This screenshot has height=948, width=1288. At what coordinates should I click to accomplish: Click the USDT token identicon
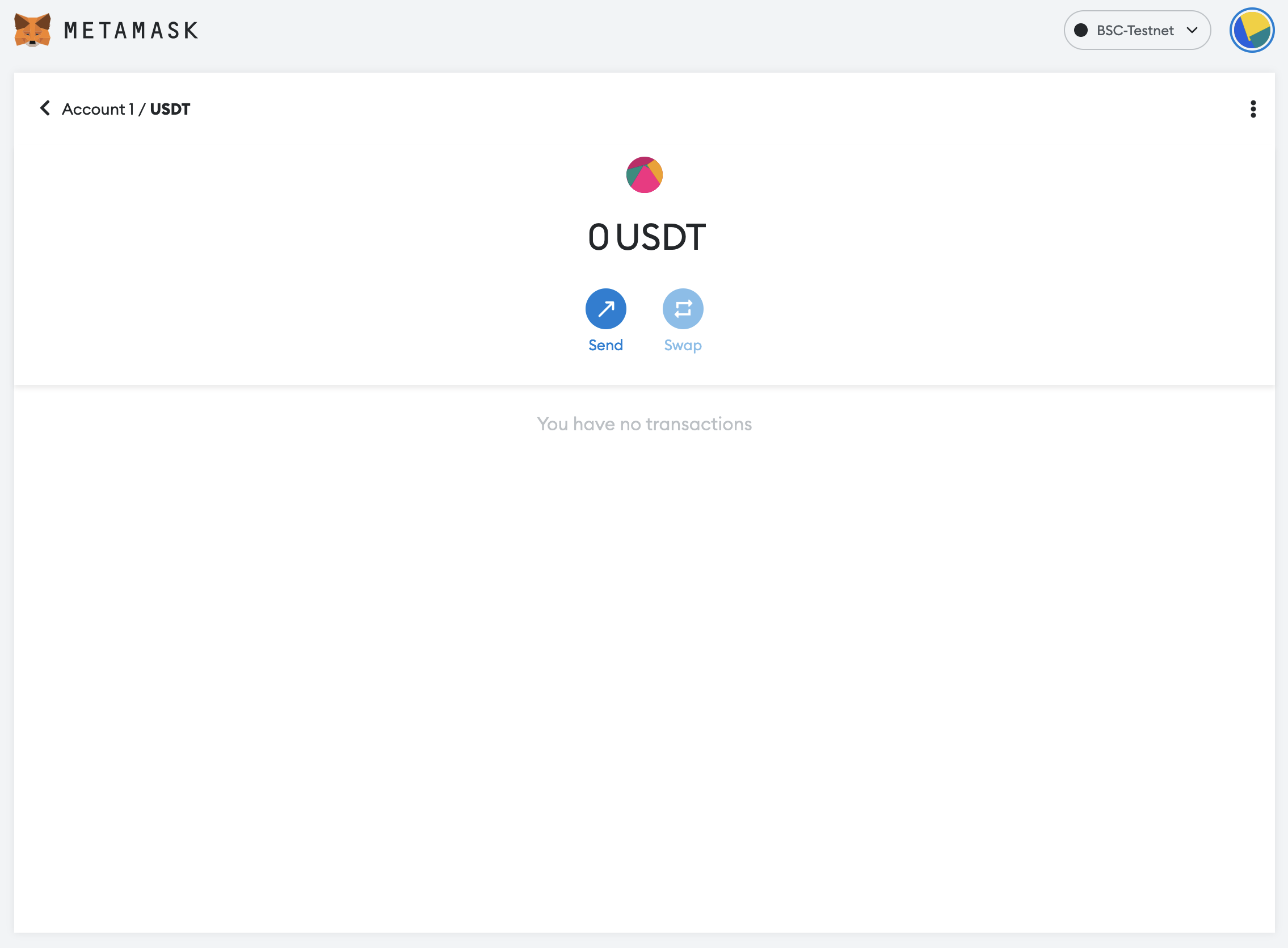644,174
